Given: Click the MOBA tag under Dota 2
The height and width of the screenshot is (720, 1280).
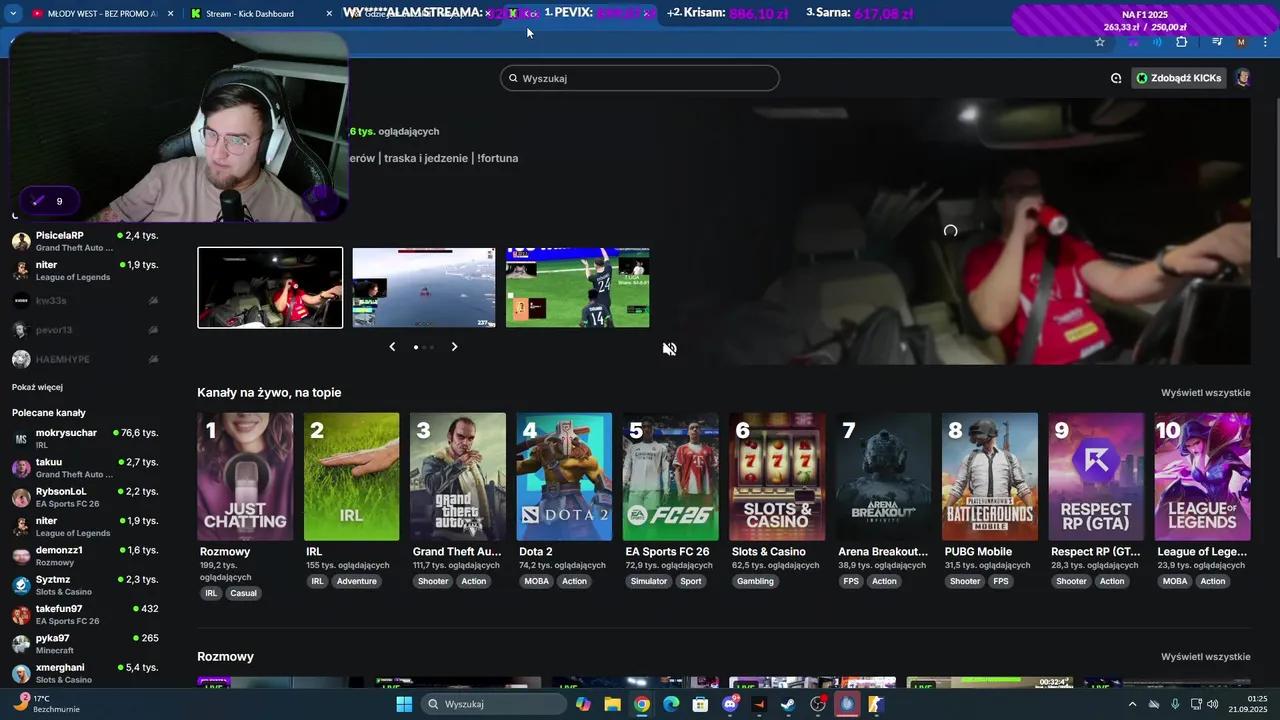Looking at the screenshot, I should (537, 581).
